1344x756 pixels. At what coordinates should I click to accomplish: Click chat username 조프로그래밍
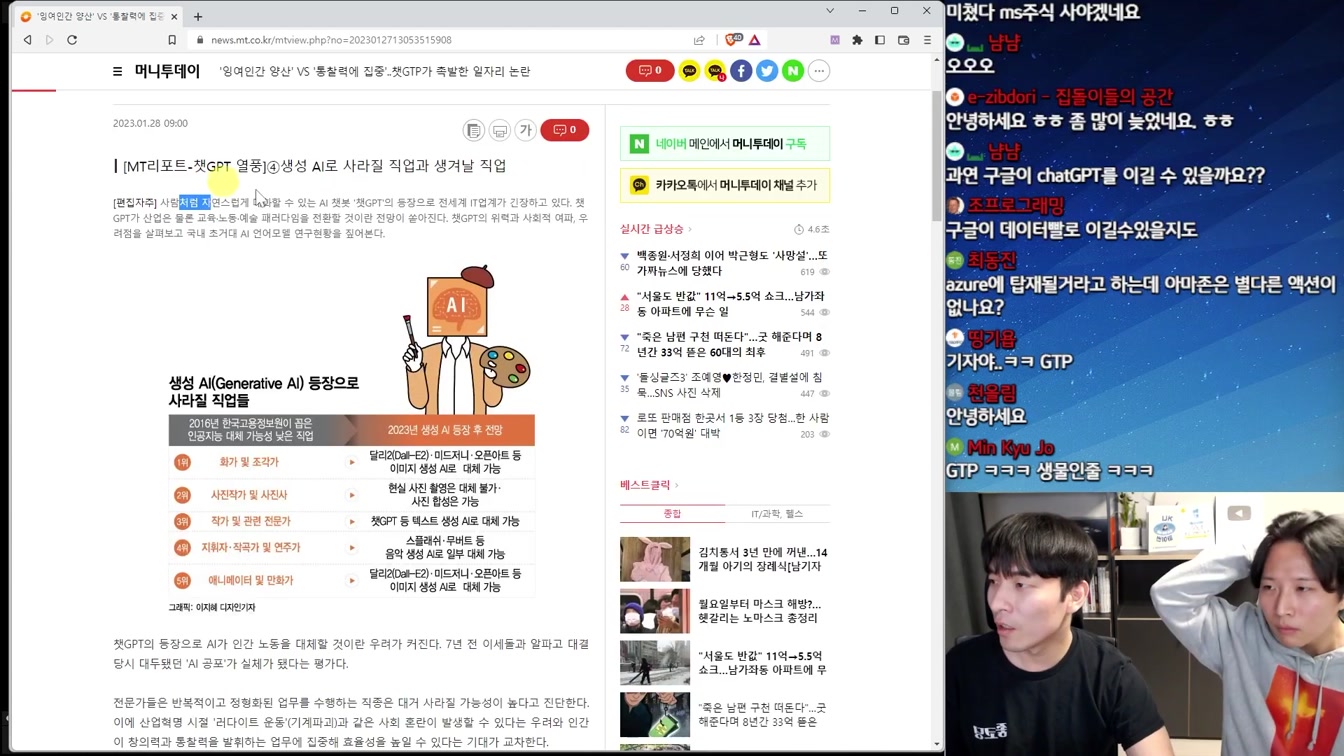(1015, 205)
